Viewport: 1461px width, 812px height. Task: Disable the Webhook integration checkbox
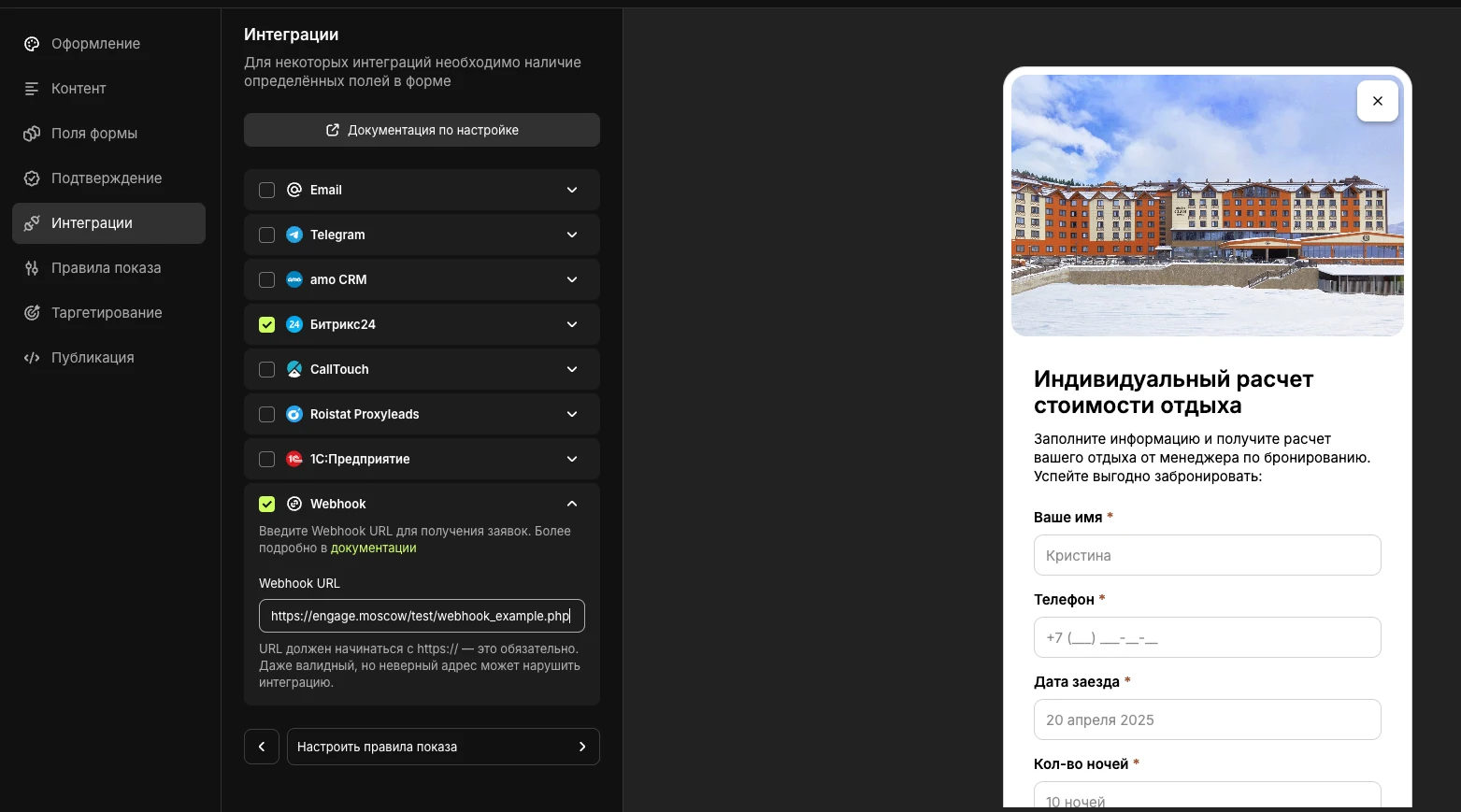266,504
